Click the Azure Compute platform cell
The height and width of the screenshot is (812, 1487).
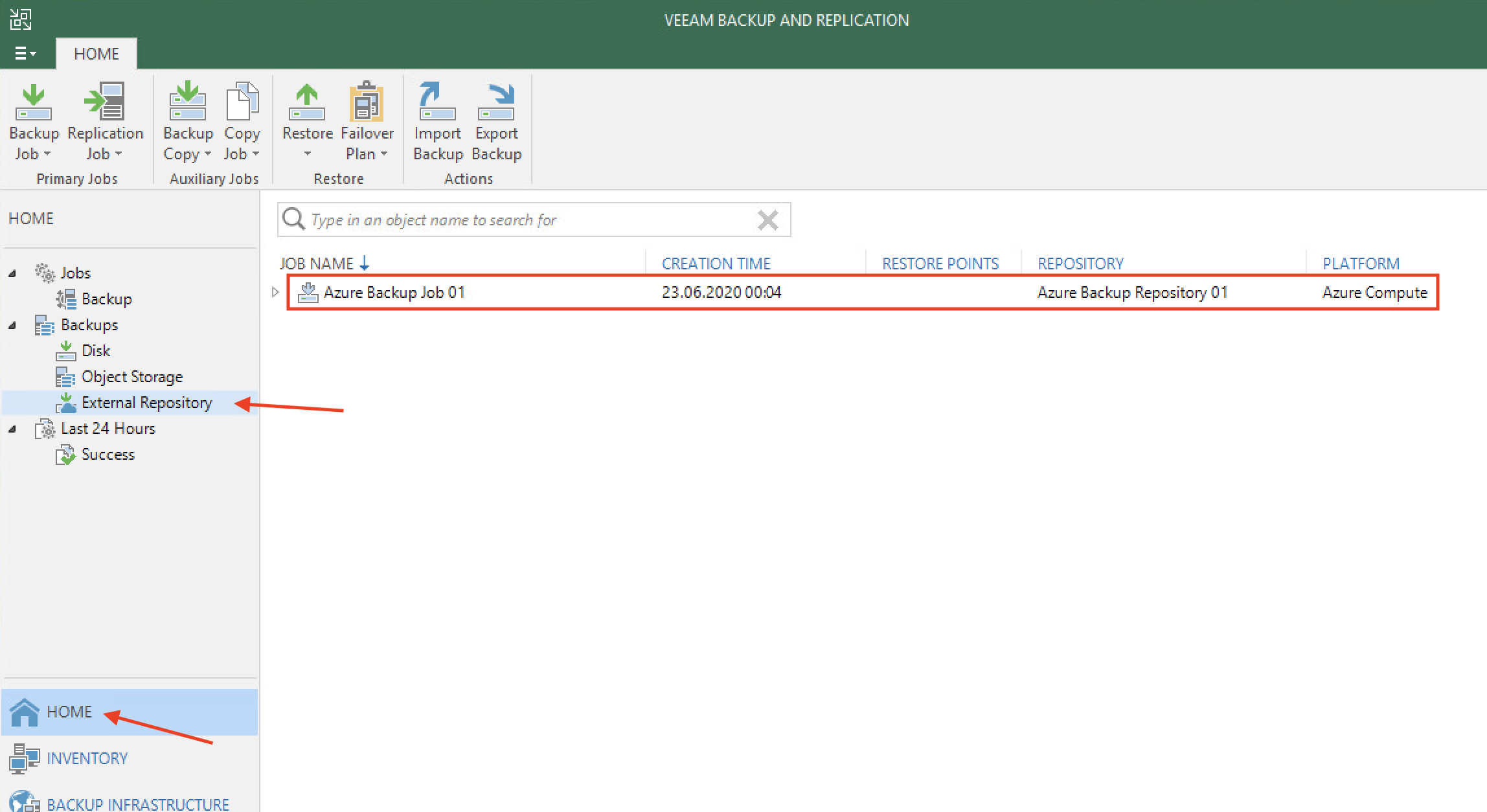pyautogui.click(x=1374, y=293)
